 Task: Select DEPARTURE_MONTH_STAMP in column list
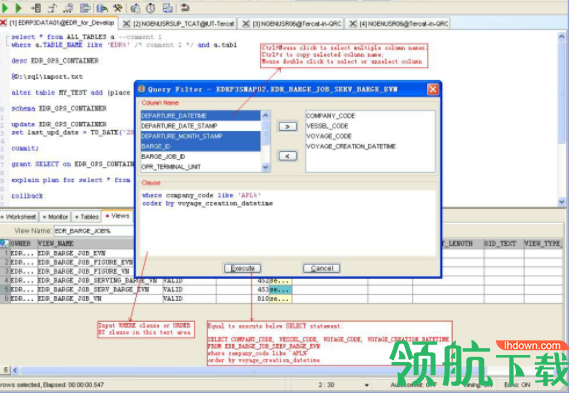tap(200, 136)
